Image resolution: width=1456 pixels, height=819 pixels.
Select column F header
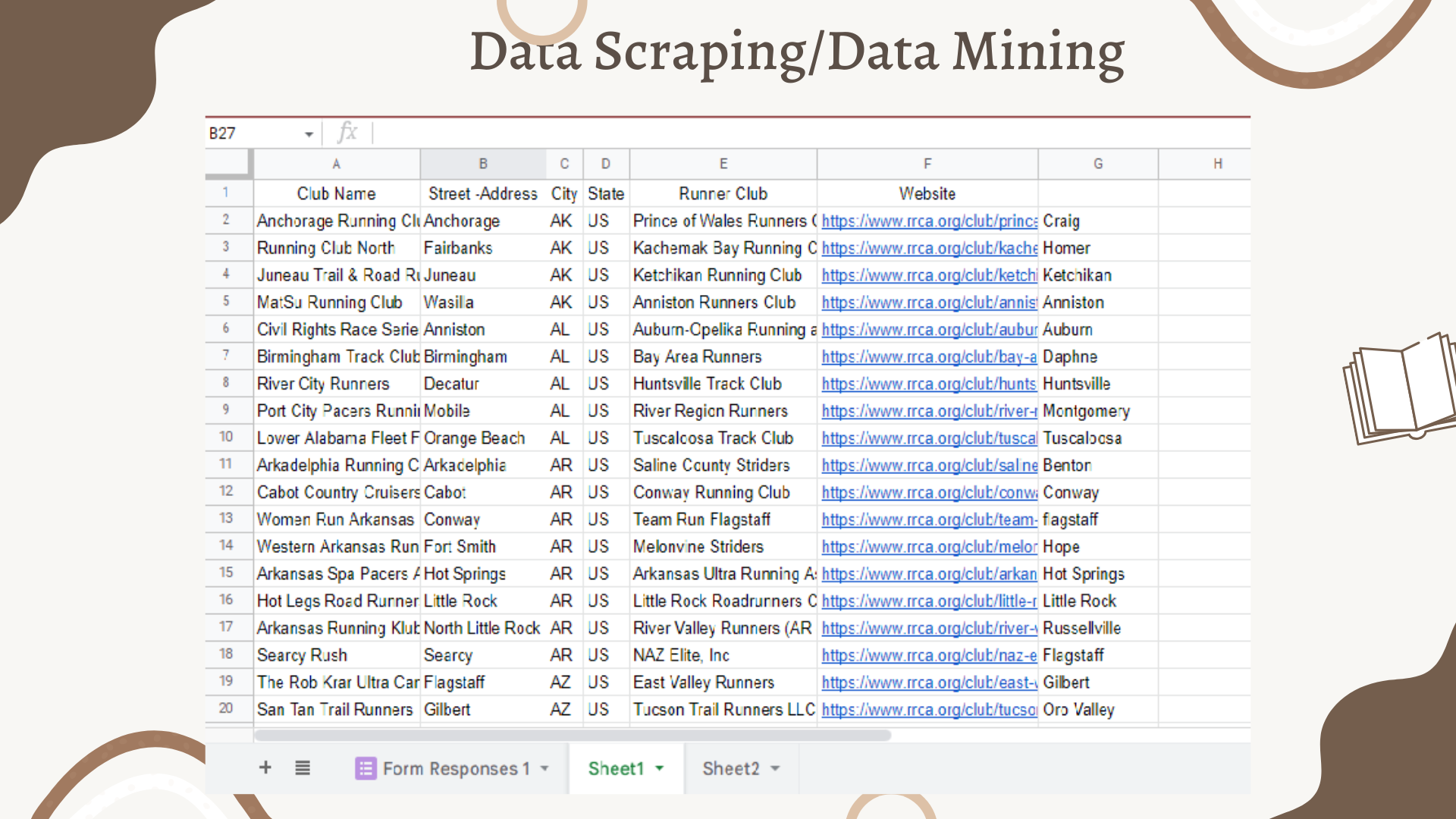click(927, 164)
